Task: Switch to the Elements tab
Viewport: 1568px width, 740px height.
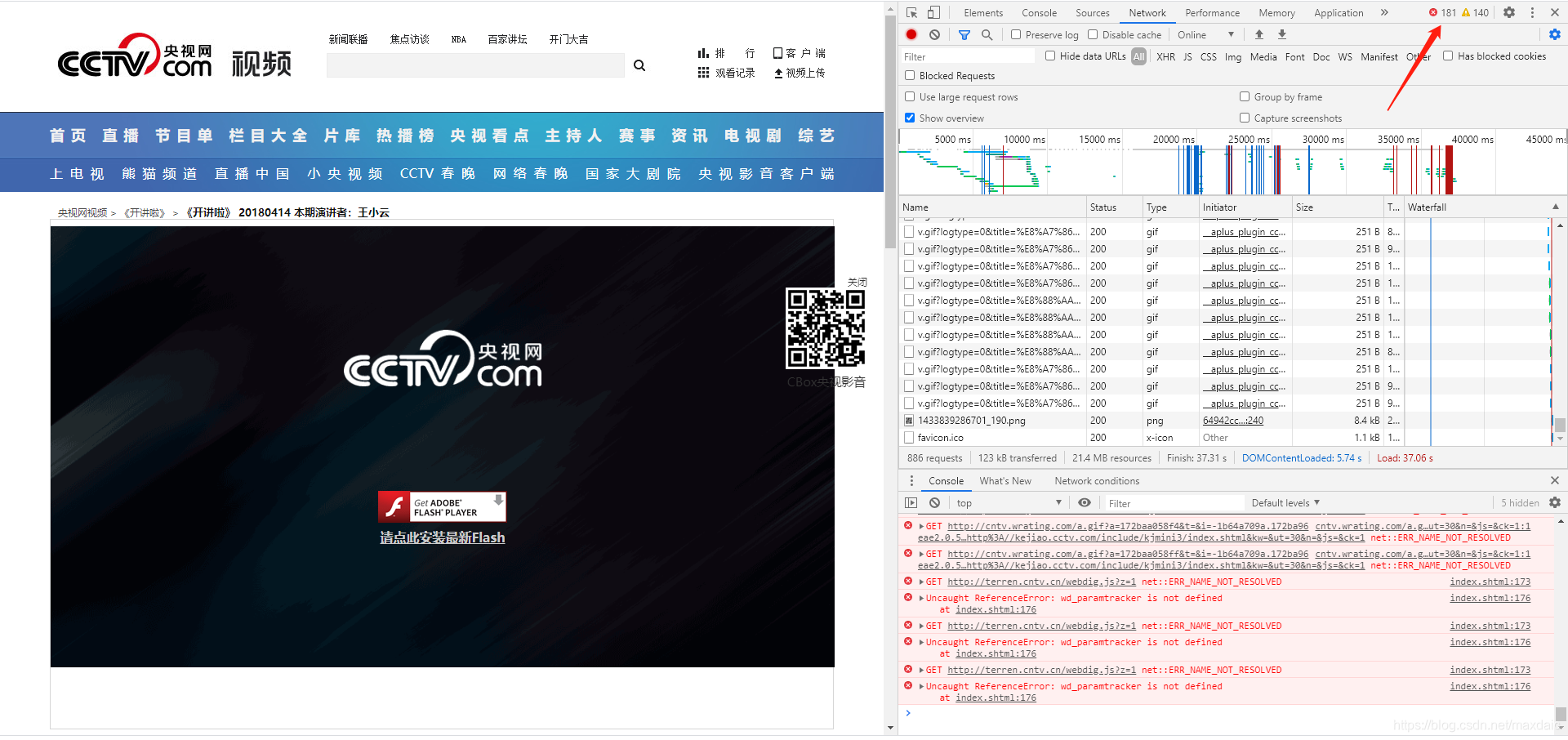Action: 983,12
